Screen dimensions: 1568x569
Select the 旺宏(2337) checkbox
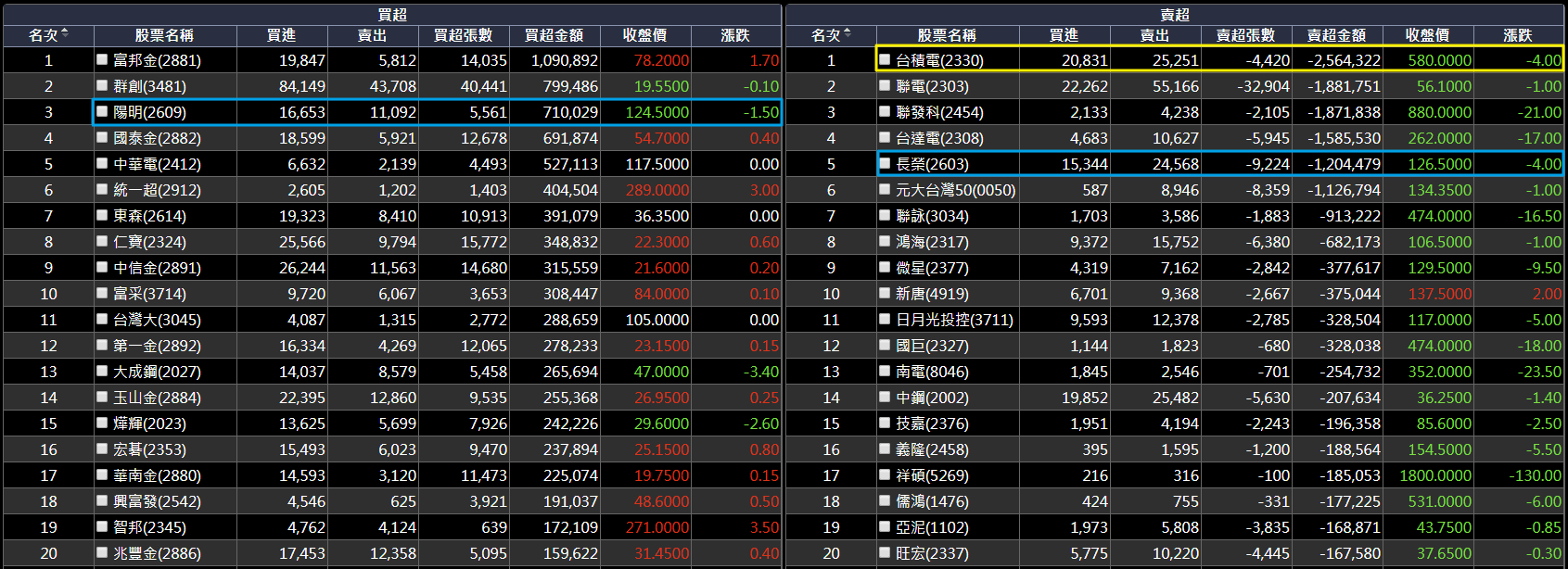(885, 552)
